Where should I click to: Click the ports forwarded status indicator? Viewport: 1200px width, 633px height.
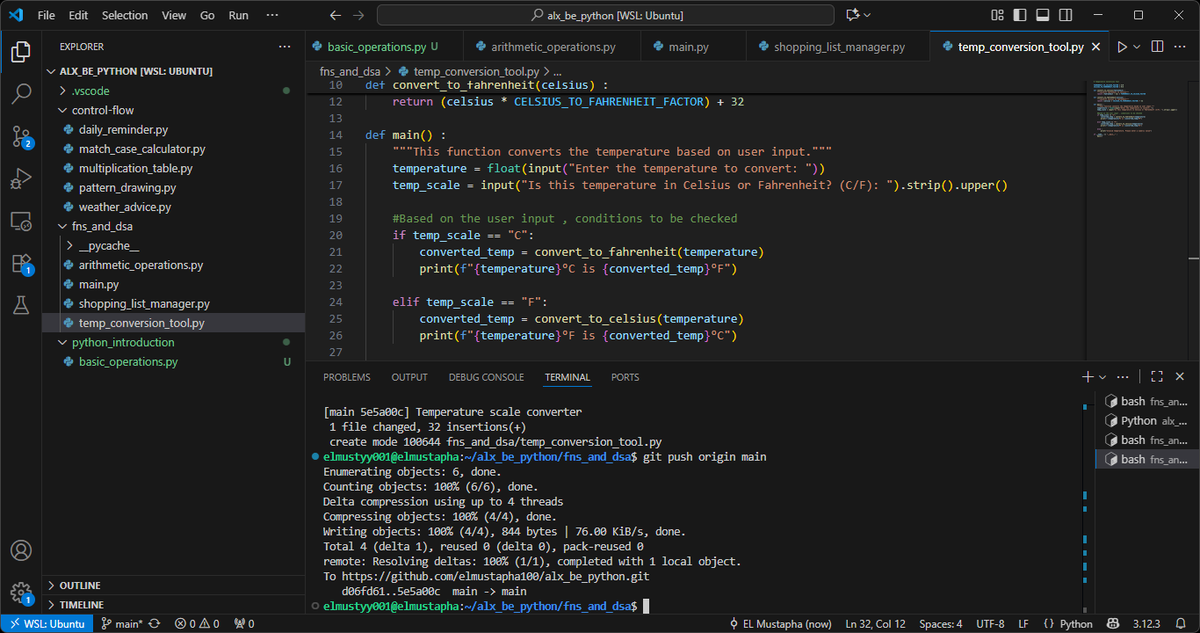pos(244,624)
